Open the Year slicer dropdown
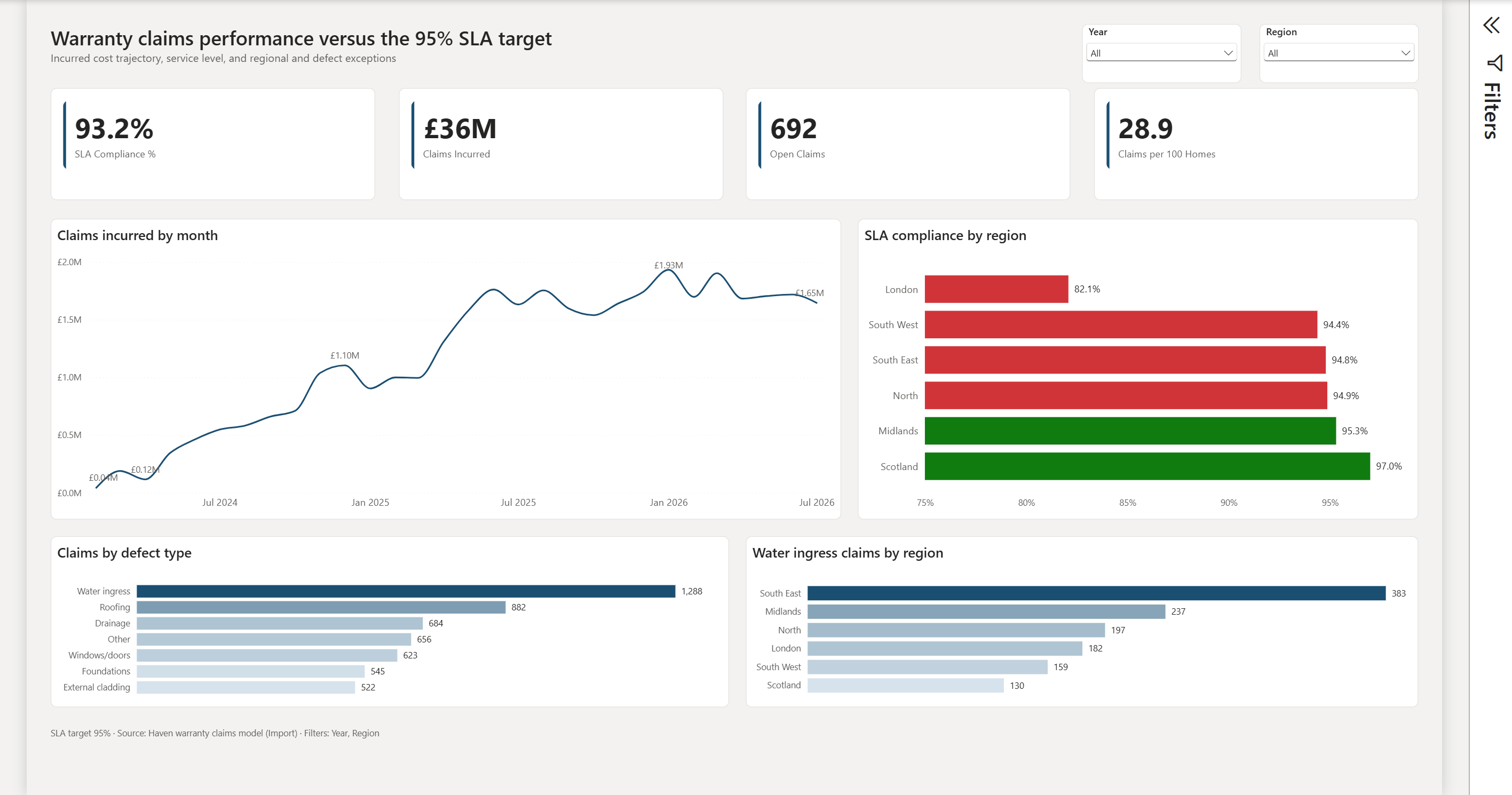1512x795 pixels. point(1161,53)
